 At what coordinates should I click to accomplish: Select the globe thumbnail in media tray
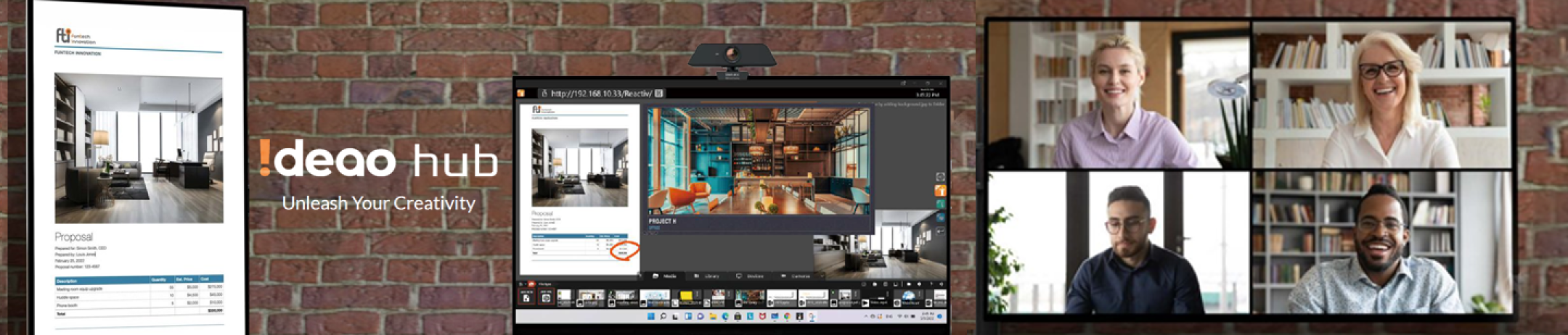click(907, 297)
